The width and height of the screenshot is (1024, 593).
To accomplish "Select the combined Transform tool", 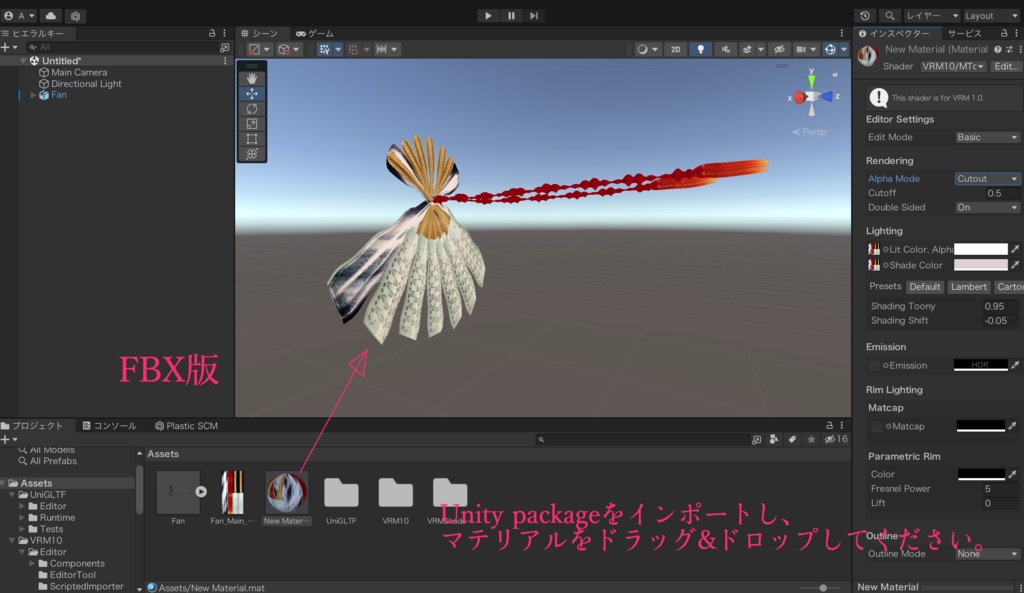I will pos(251,154).
